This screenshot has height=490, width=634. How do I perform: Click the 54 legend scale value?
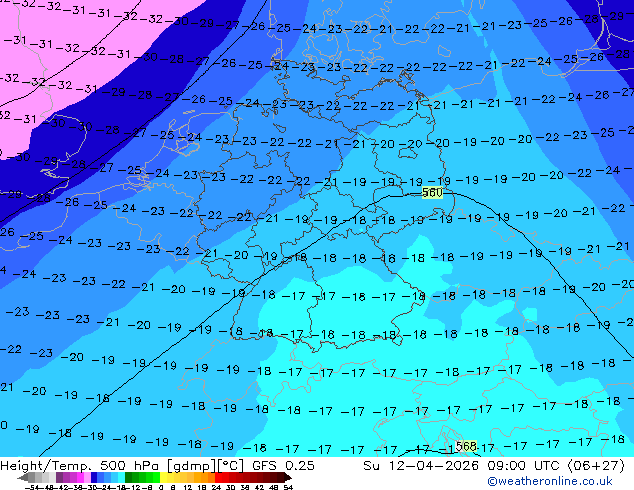click(288, 487)
